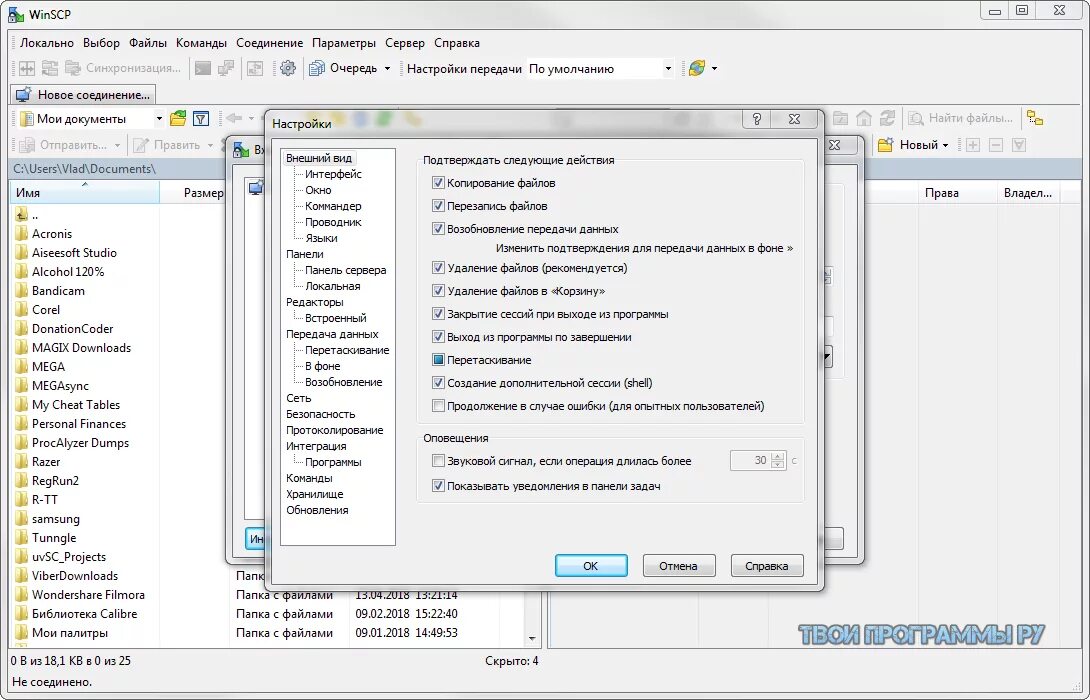
Task: Click Изменить подтверждения для передачи в фоне link
Action: coord(644,248)
